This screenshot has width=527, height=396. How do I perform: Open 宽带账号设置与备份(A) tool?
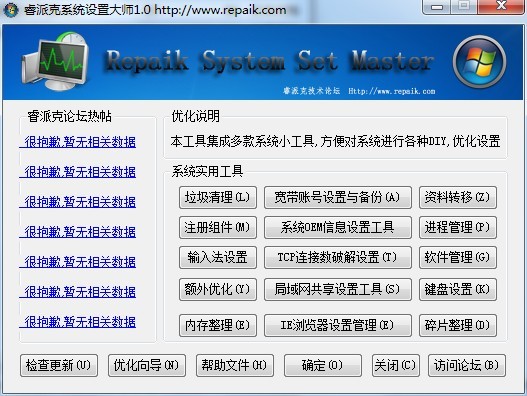pos(338,197)
